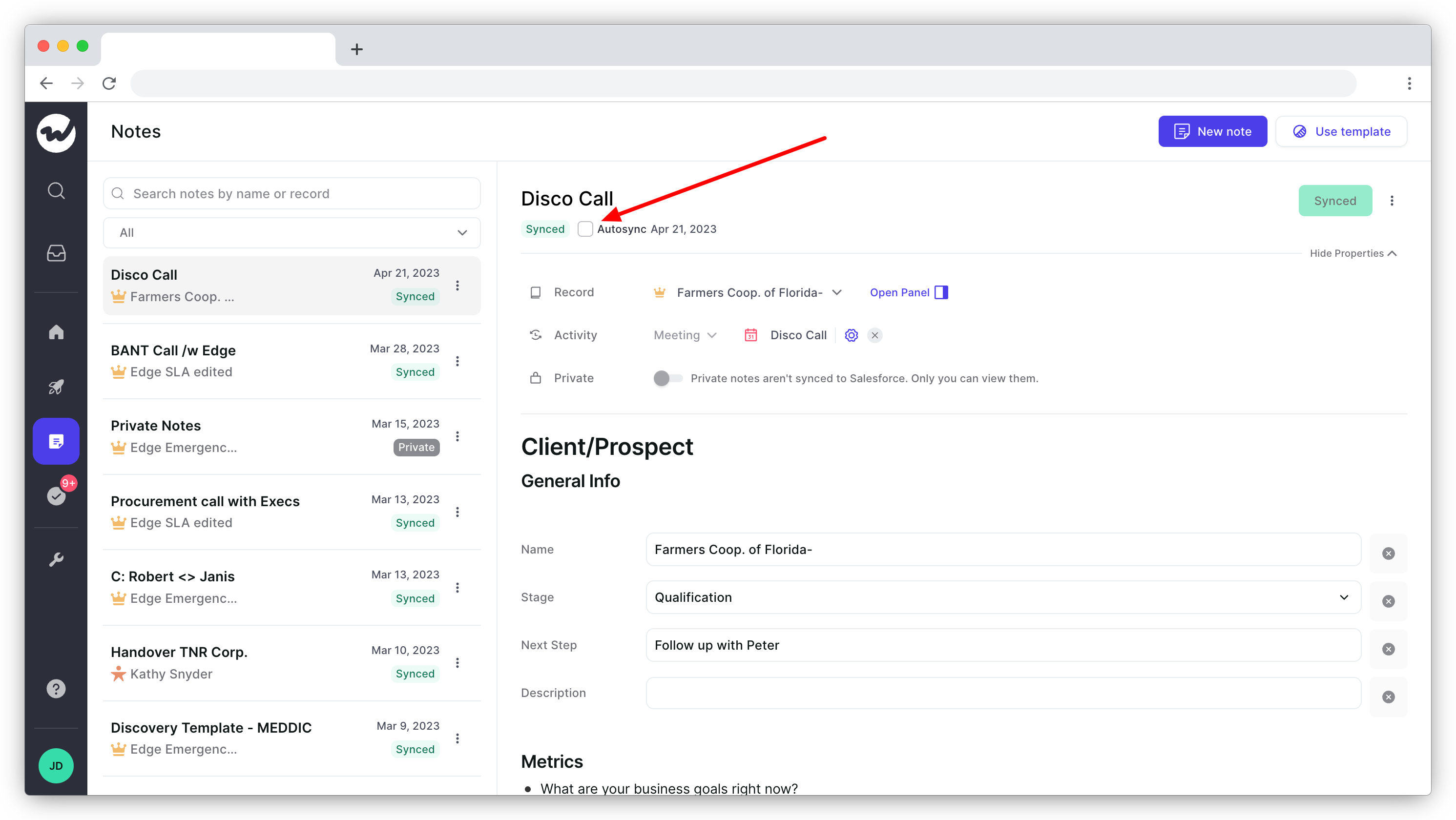Open the Open Panel link
Viewport: 1456px width, 820px height.
tap(899, 292)
